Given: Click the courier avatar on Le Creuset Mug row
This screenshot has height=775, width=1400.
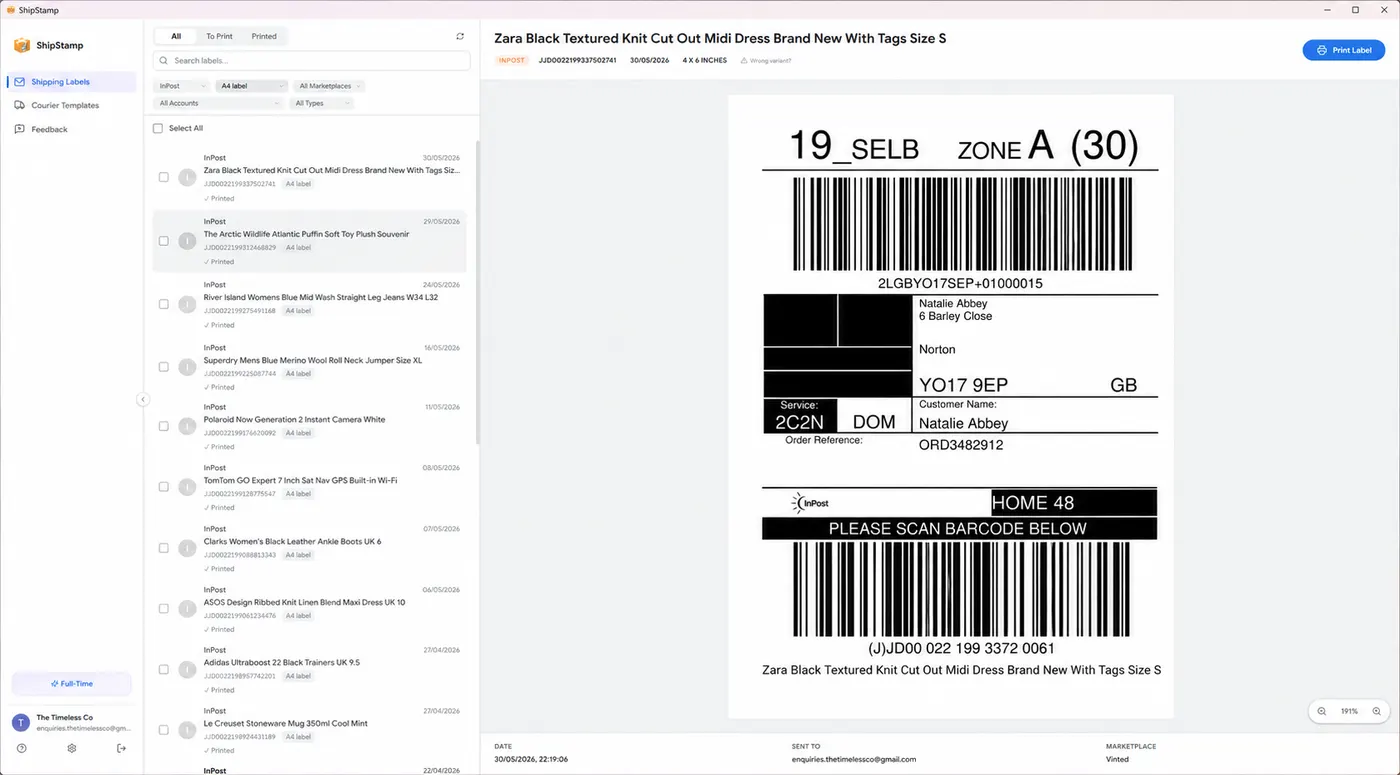Looking at the screenshot, I should tap(187, 730).
